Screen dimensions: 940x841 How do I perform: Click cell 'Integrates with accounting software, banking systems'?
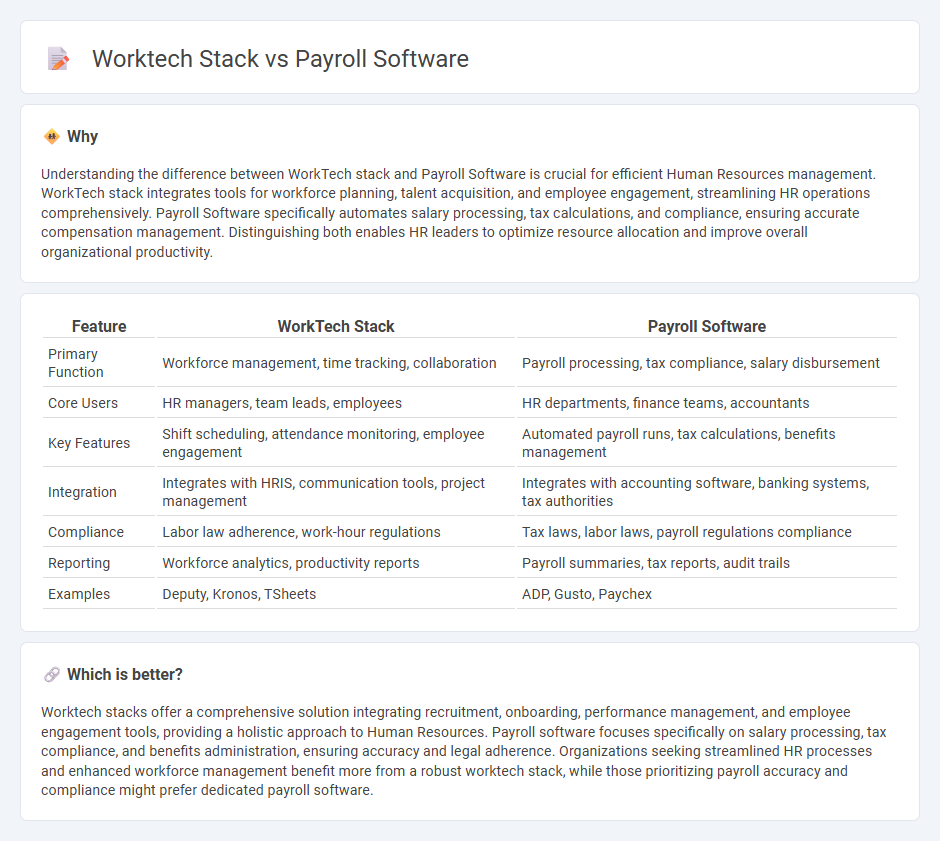click(x=707, y=492)
